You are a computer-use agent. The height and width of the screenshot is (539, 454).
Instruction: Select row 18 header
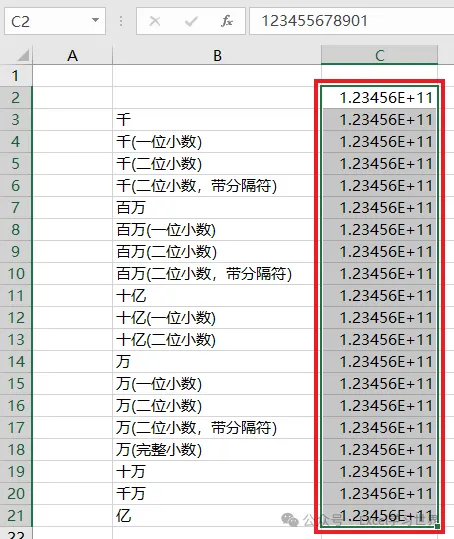click(15, 450)
